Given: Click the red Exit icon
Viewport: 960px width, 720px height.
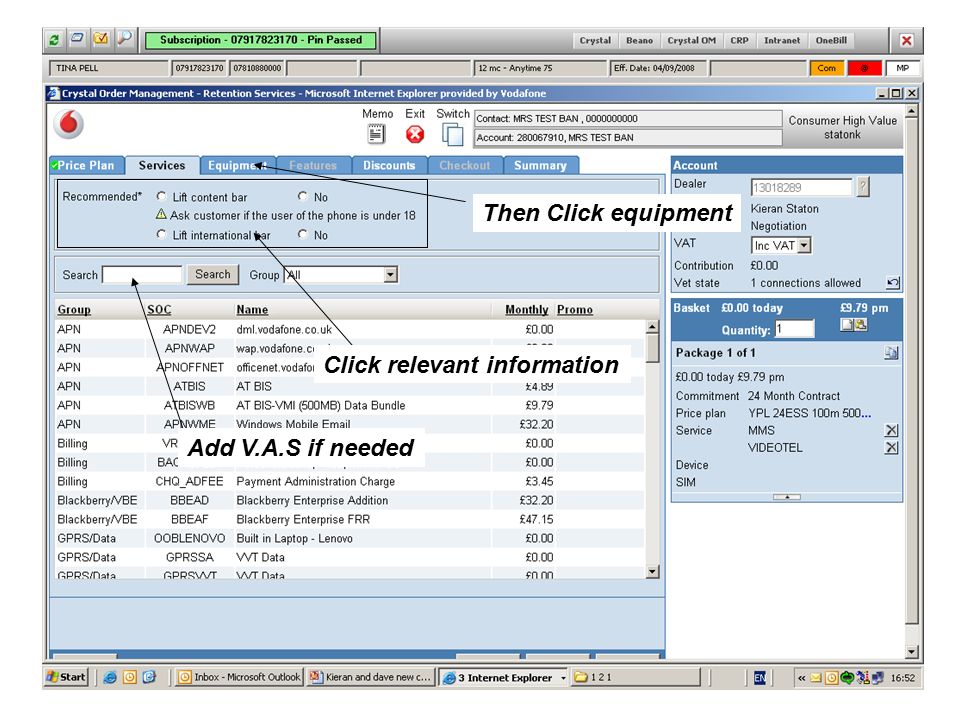Looking at the screenshot, I should coord(415,134).
